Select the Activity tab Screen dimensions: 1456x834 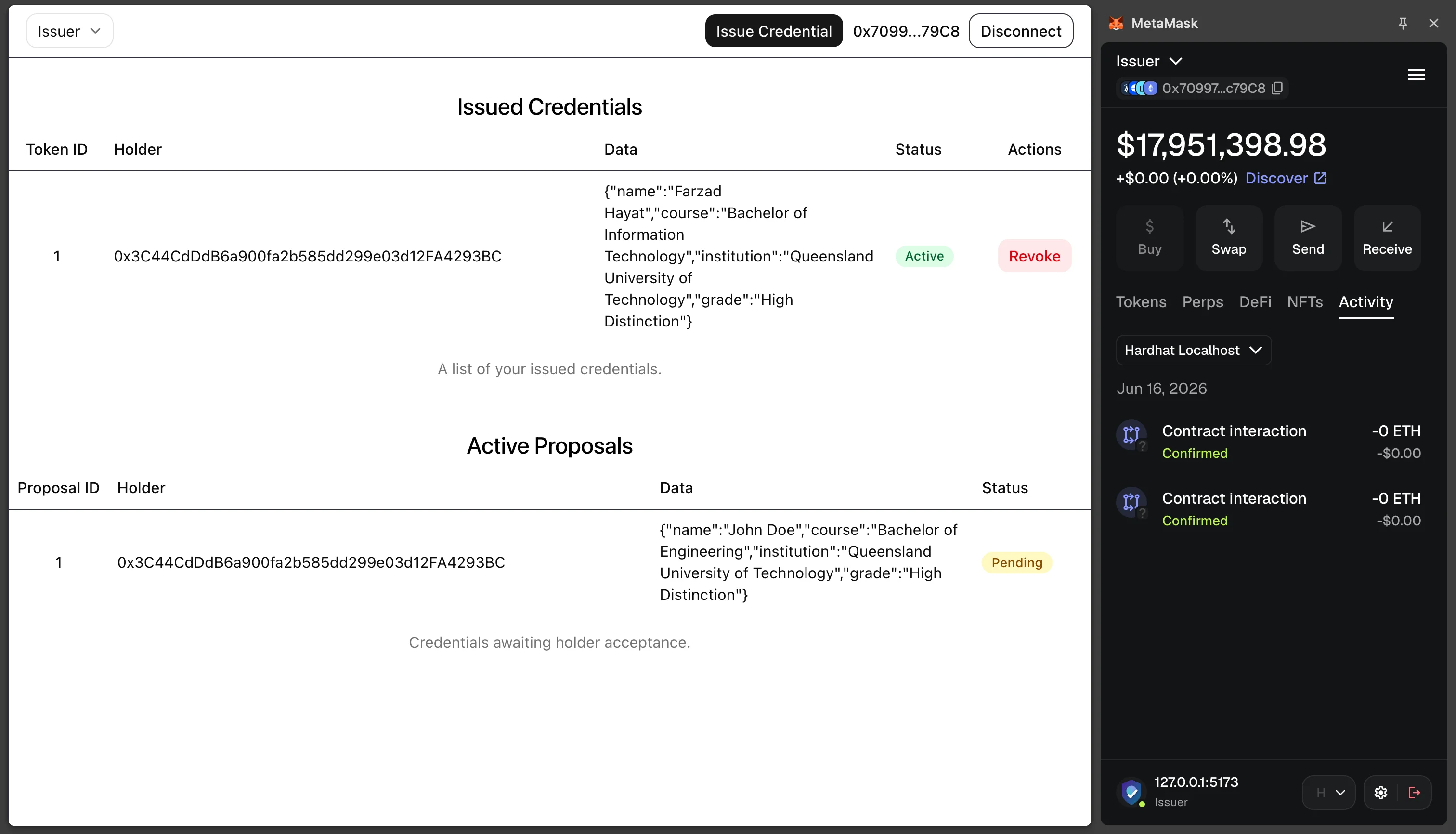[x=1365, y=302]
